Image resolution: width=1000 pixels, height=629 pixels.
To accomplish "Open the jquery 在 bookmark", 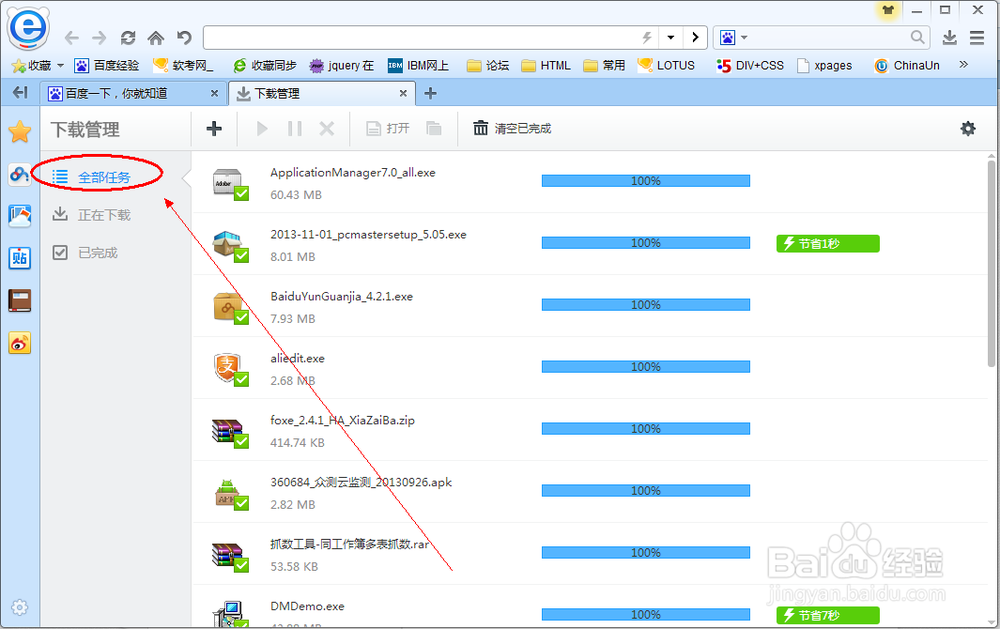I will point(341,66).
